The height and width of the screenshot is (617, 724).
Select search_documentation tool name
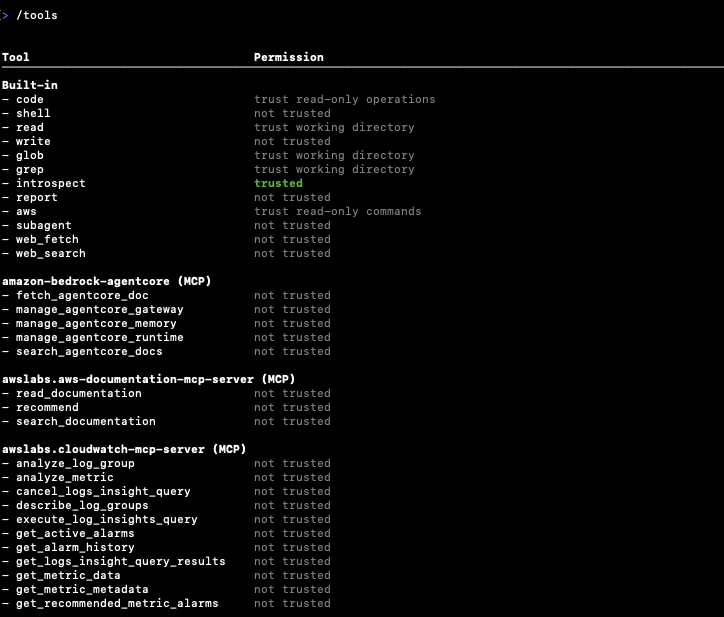(86, 421)
